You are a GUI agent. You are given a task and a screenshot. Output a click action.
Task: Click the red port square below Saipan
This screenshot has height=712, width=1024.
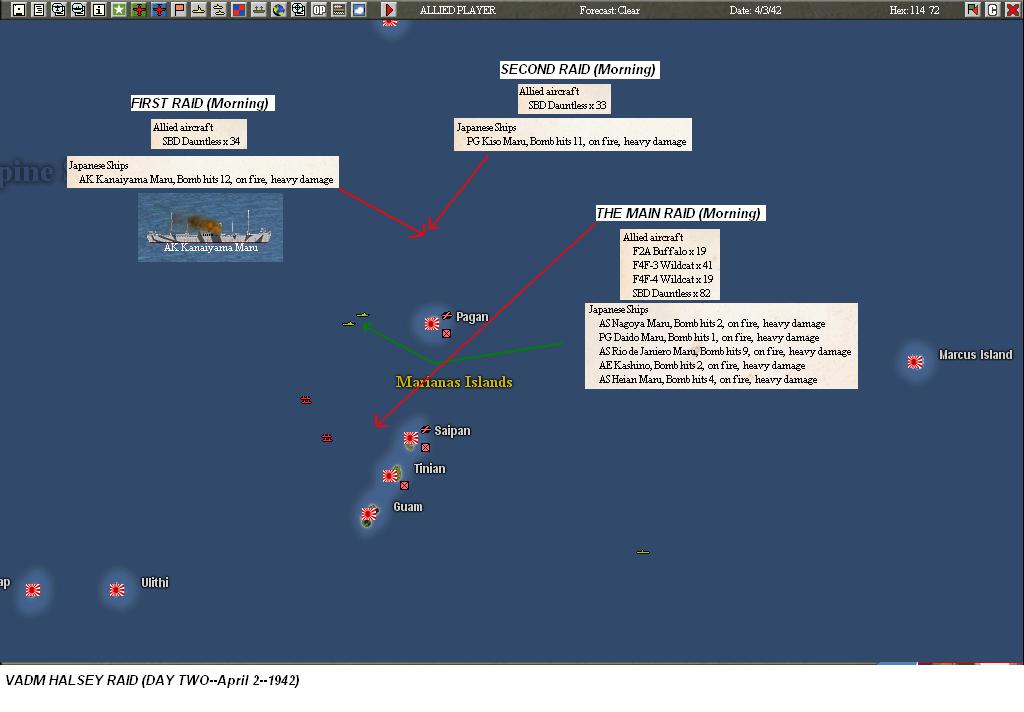(425, 447)
